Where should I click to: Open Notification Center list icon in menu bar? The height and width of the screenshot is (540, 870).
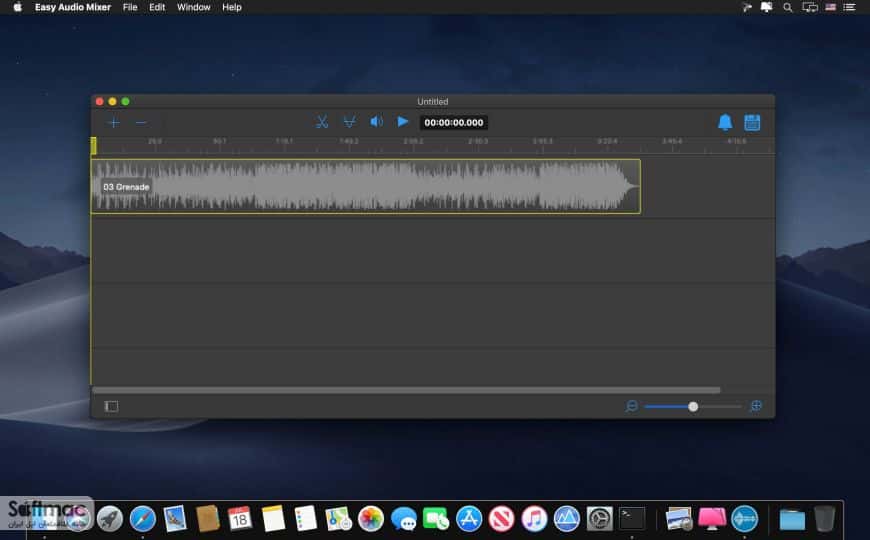pos(849,7)
